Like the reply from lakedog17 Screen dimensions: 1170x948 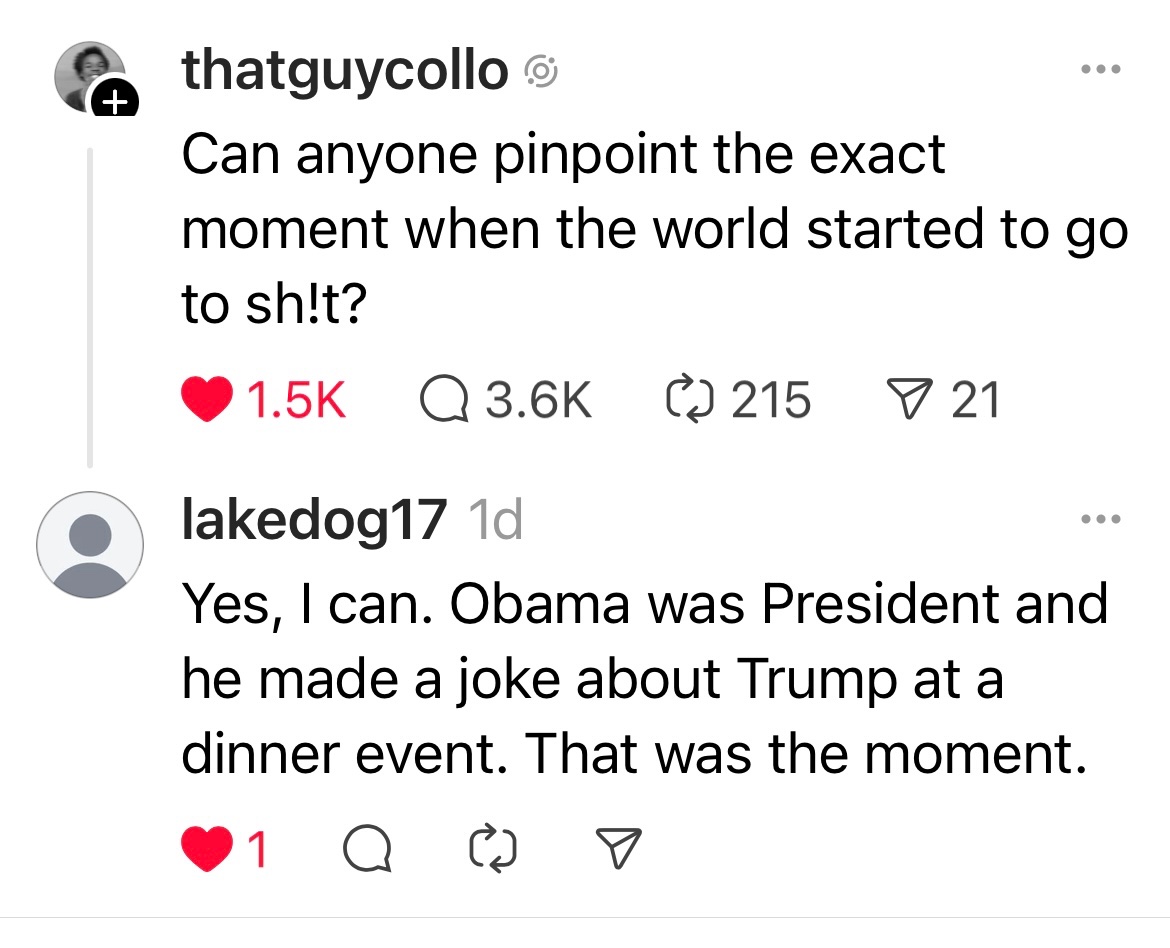click(205, 850)
